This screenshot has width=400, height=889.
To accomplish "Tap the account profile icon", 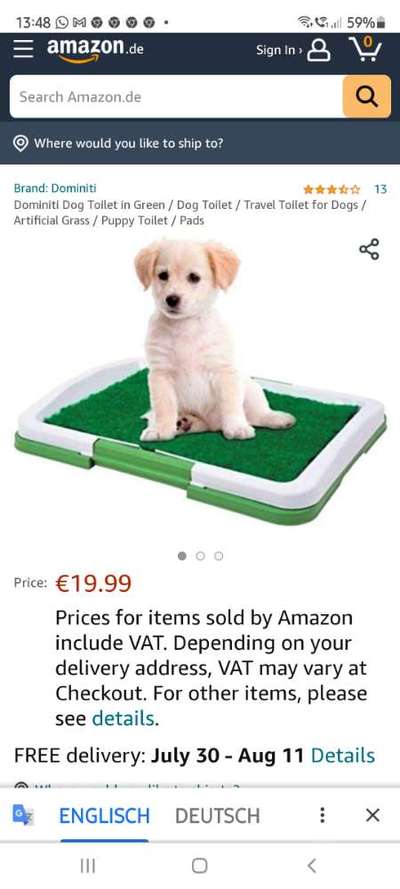I will tap(318, 50).
